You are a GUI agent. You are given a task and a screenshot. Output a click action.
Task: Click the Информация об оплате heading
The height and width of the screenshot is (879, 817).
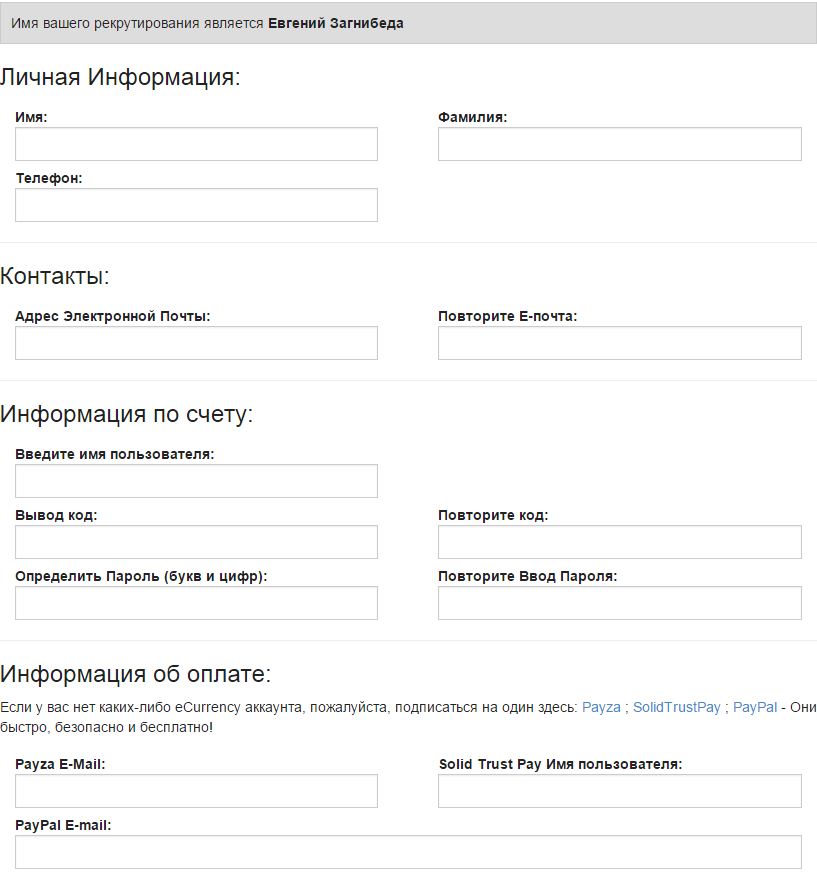(135, 673)
